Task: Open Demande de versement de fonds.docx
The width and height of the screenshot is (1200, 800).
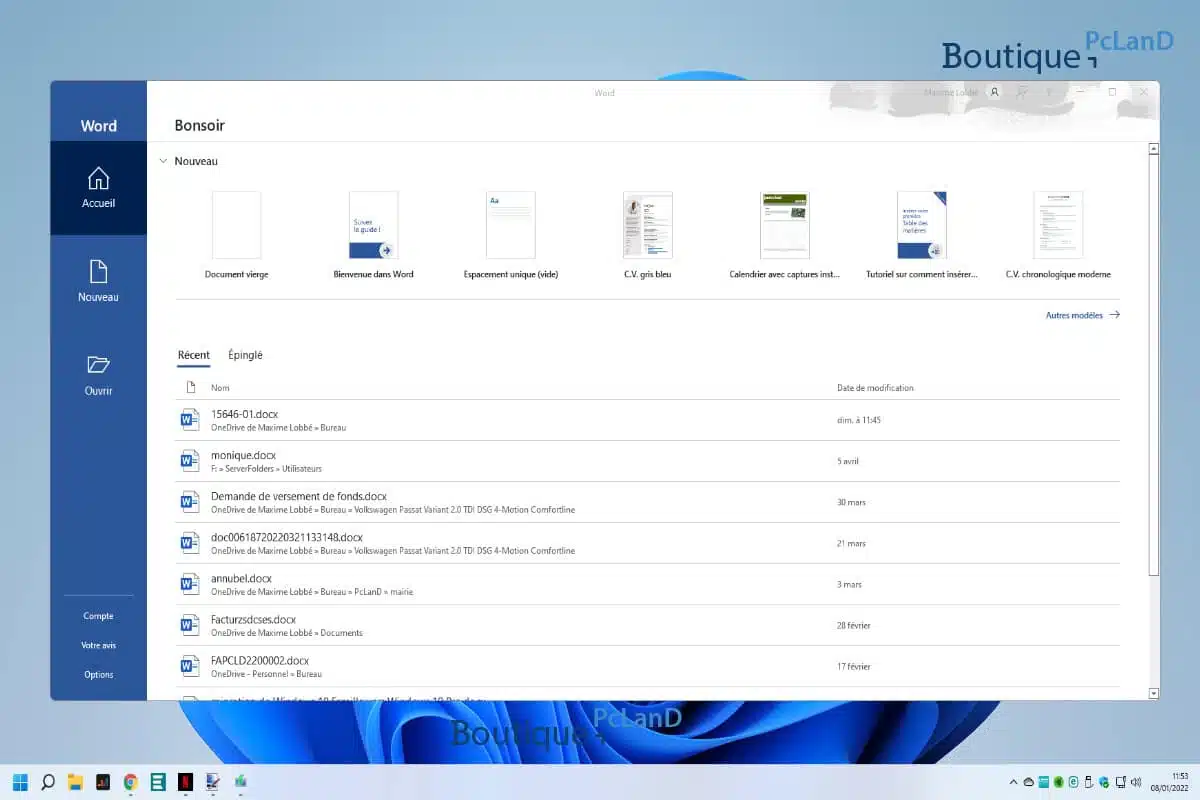Action: [648, 502]
